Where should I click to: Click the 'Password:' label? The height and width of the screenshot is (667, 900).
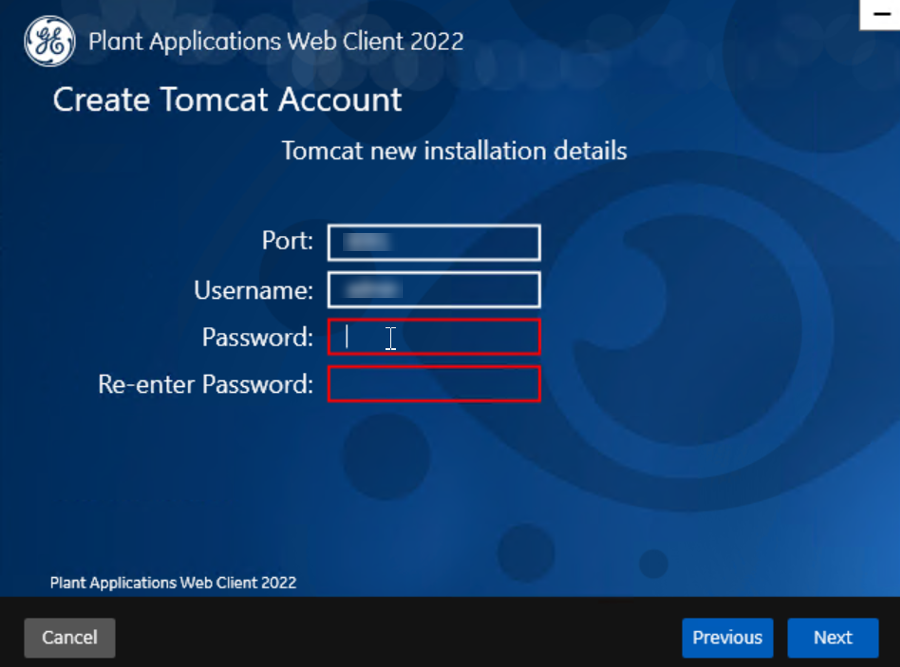pos(258,338)
